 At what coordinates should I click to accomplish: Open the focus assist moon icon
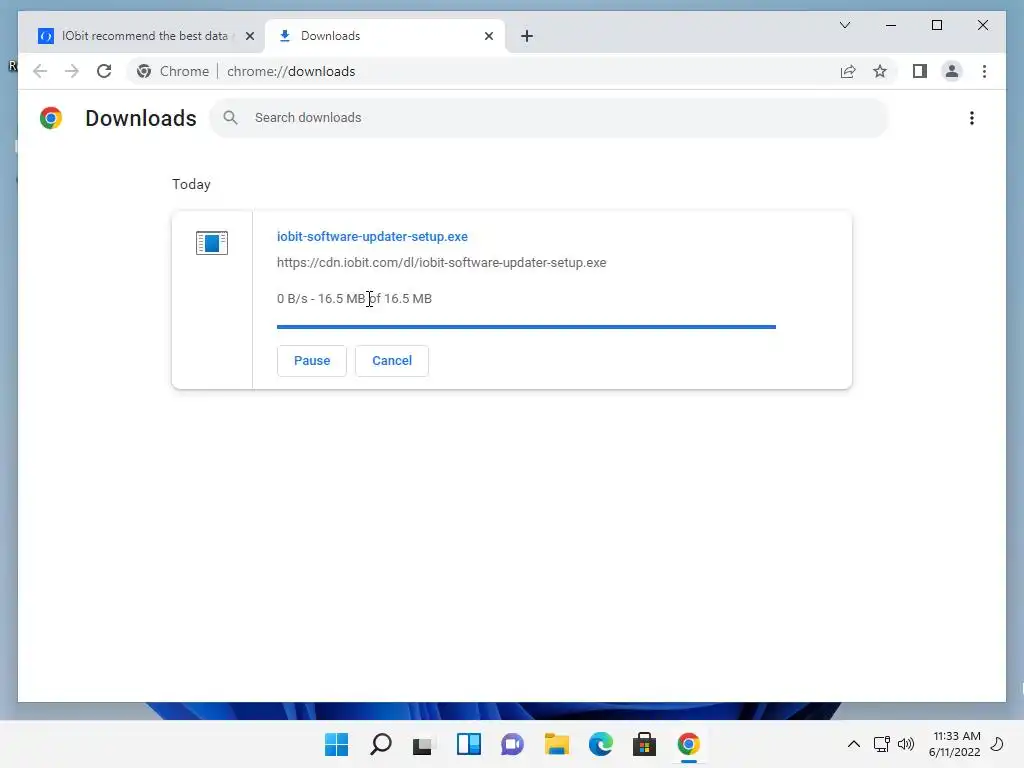click(997, 744)
